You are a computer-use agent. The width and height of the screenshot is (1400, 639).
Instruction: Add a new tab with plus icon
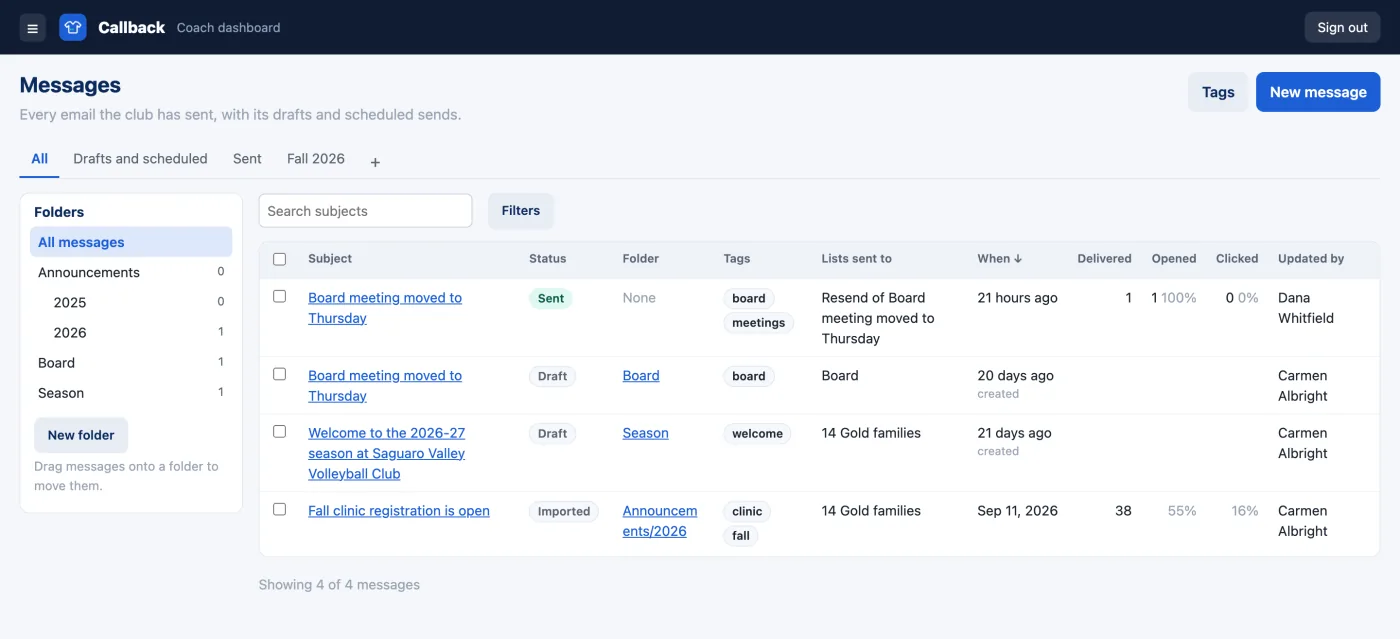375,162
